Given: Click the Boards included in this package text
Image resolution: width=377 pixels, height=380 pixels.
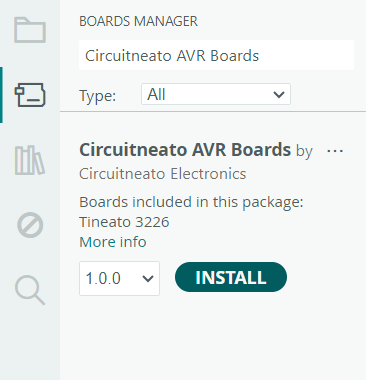Looking at the screenshot, I should click(191, 202).
